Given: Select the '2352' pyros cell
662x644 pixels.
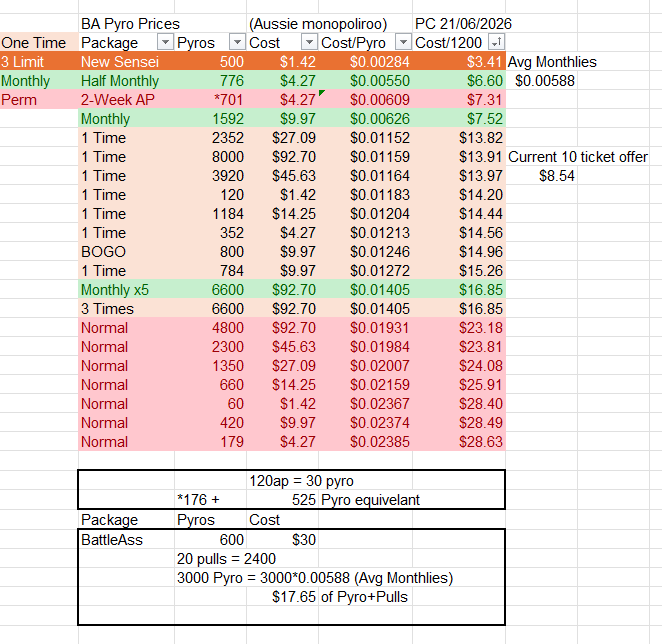Looking at the screenshot, I should (x=210, y=138).
